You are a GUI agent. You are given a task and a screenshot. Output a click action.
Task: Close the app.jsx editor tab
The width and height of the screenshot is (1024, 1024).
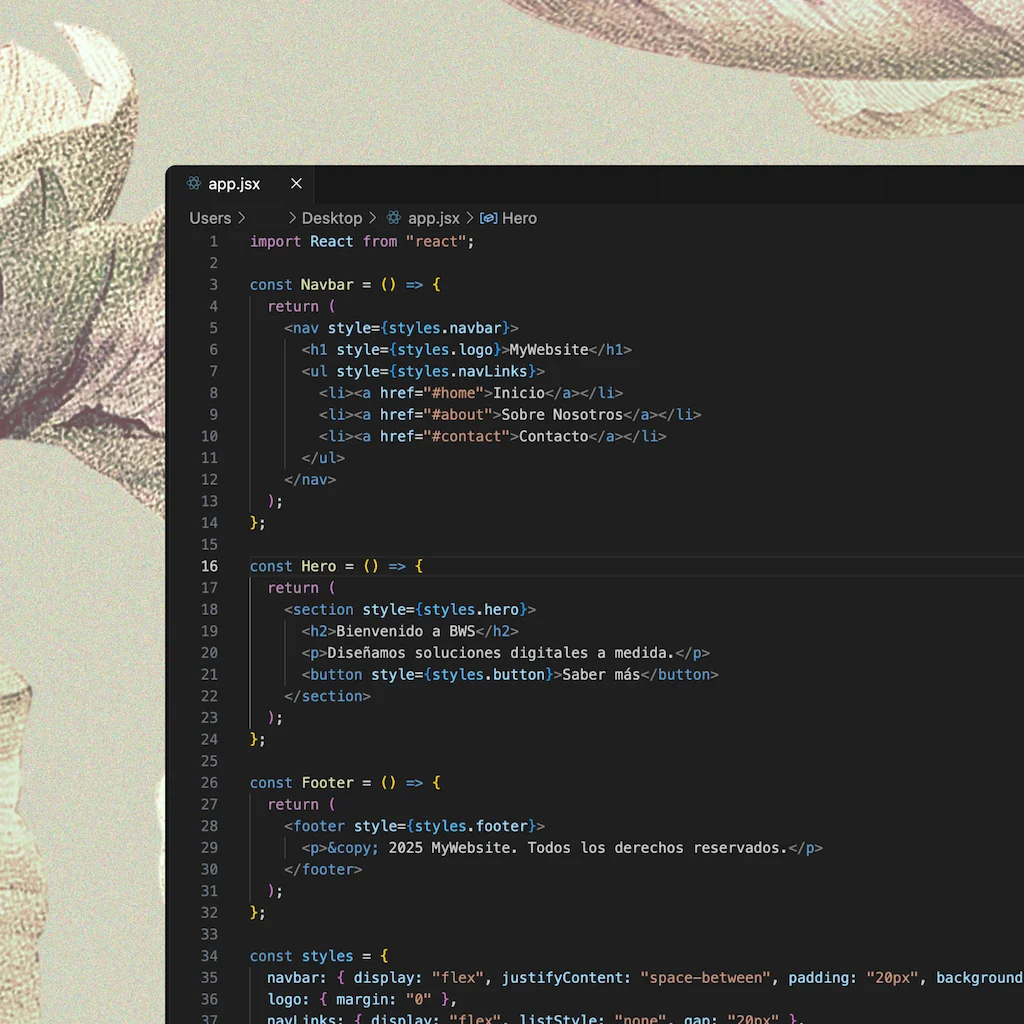pyautogui.click(x=296, y=184)
